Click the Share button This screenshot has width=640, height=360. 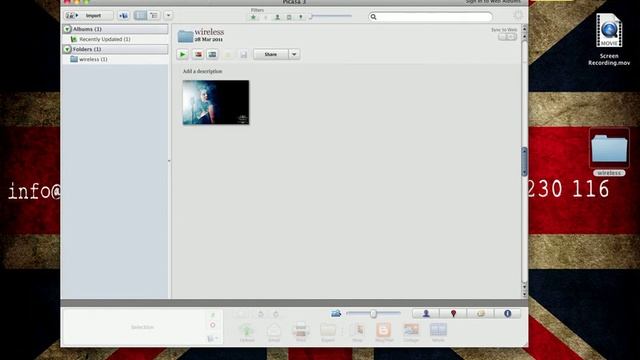[271, 54]
